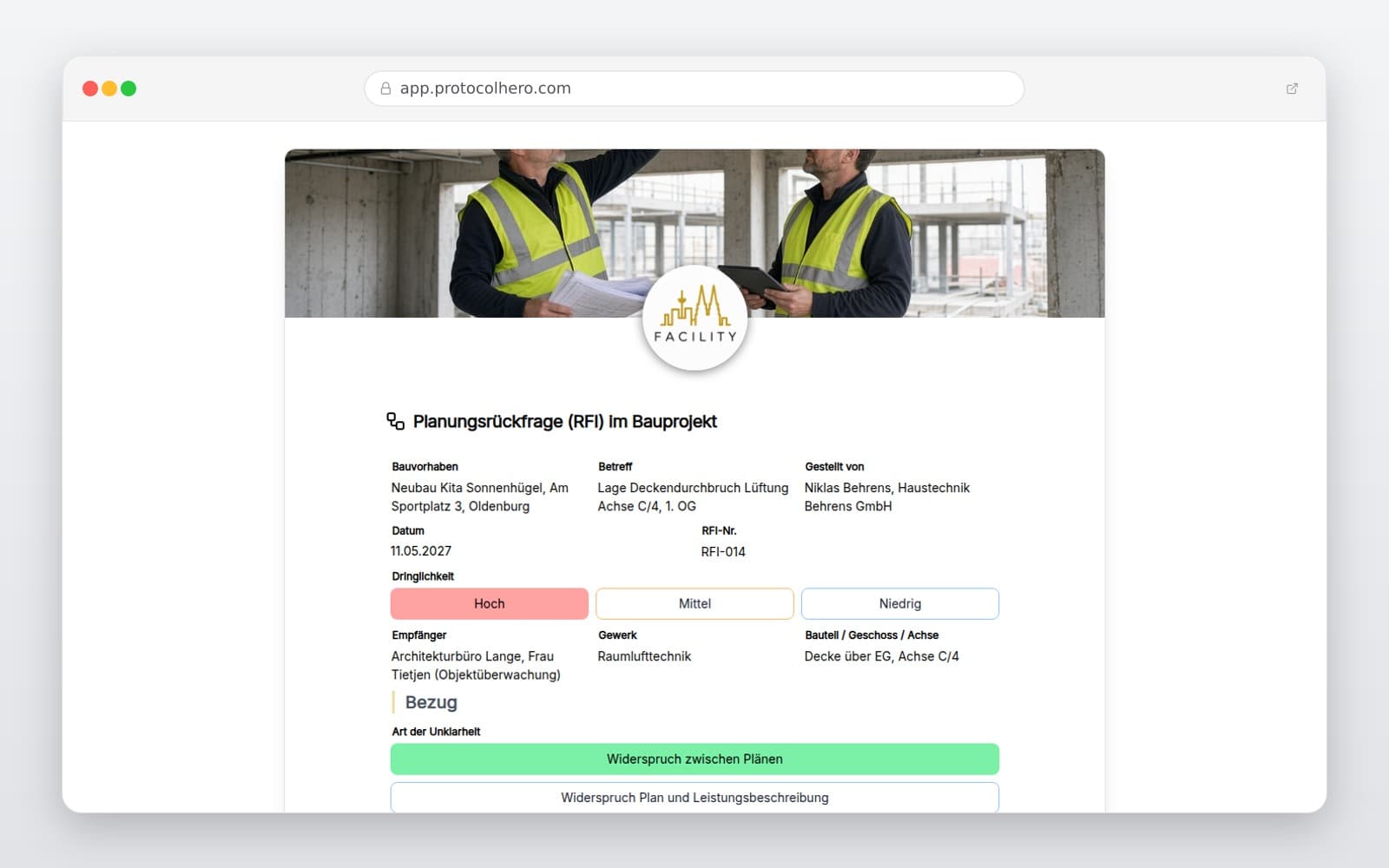Select Widerspruch Plan und Leistungsbeschreibung option

pos(694,798)
